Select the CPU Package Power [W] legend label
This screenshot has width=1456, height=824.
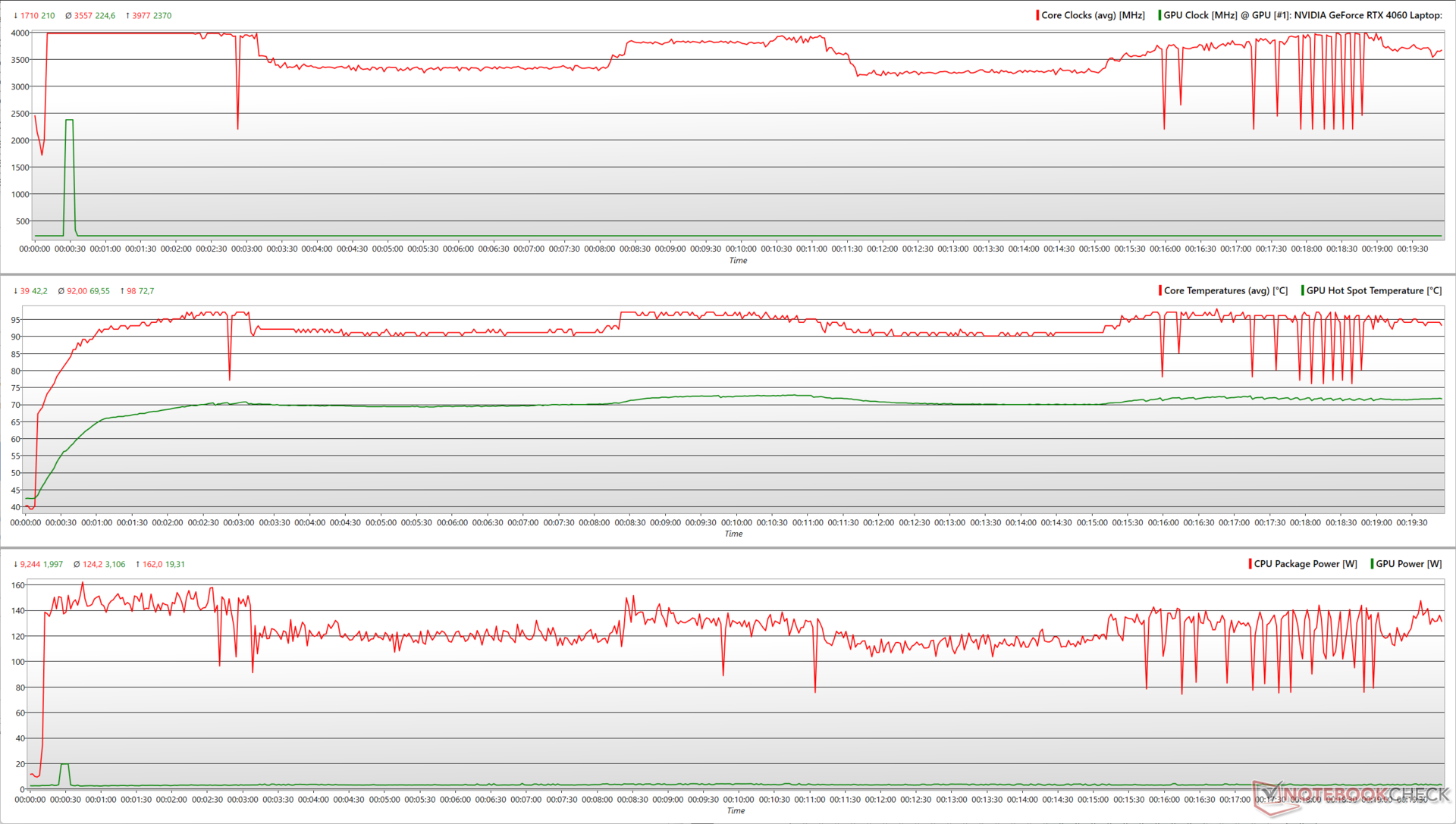tap(1305, 564)
